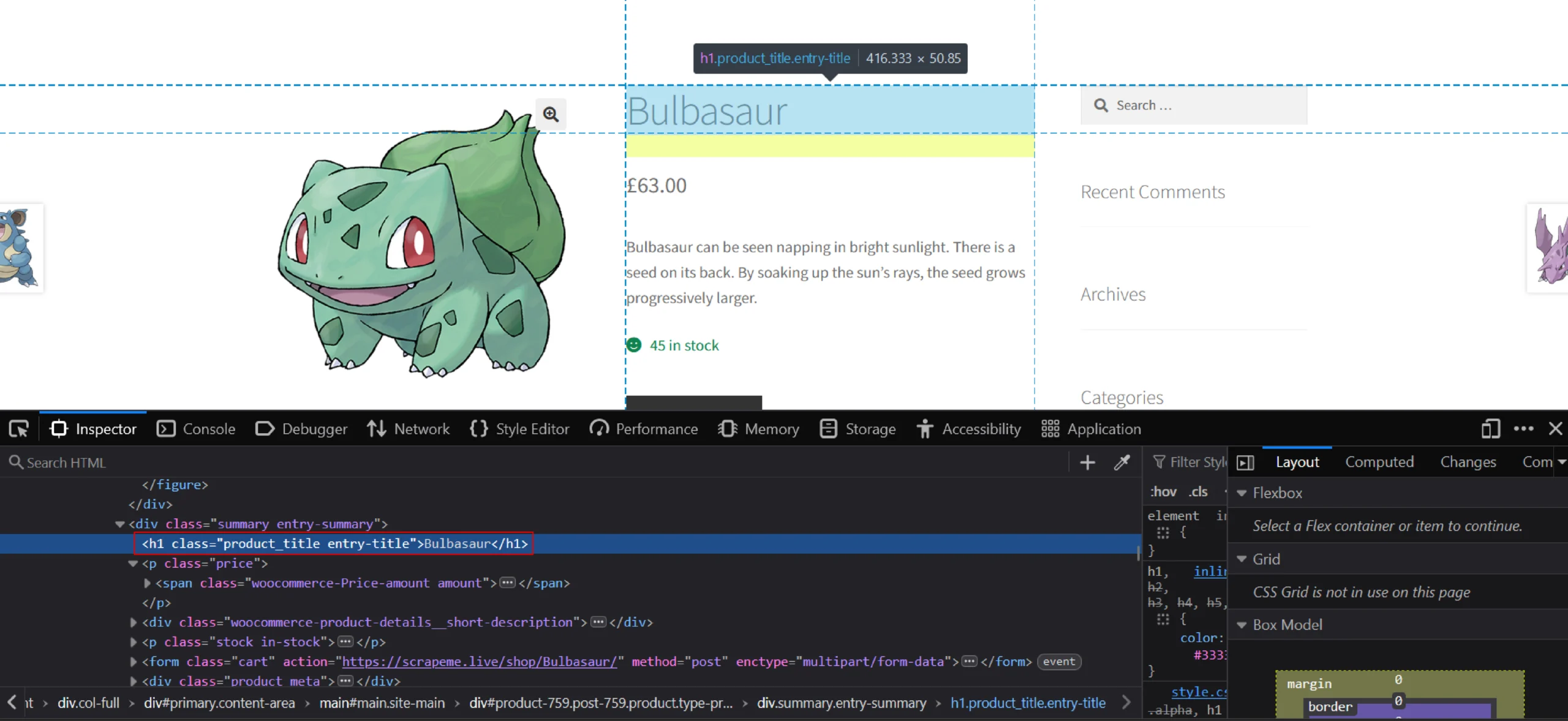Open the next product thumbnail
The width and height of the screenshot is (1568, 721).
1548,248
